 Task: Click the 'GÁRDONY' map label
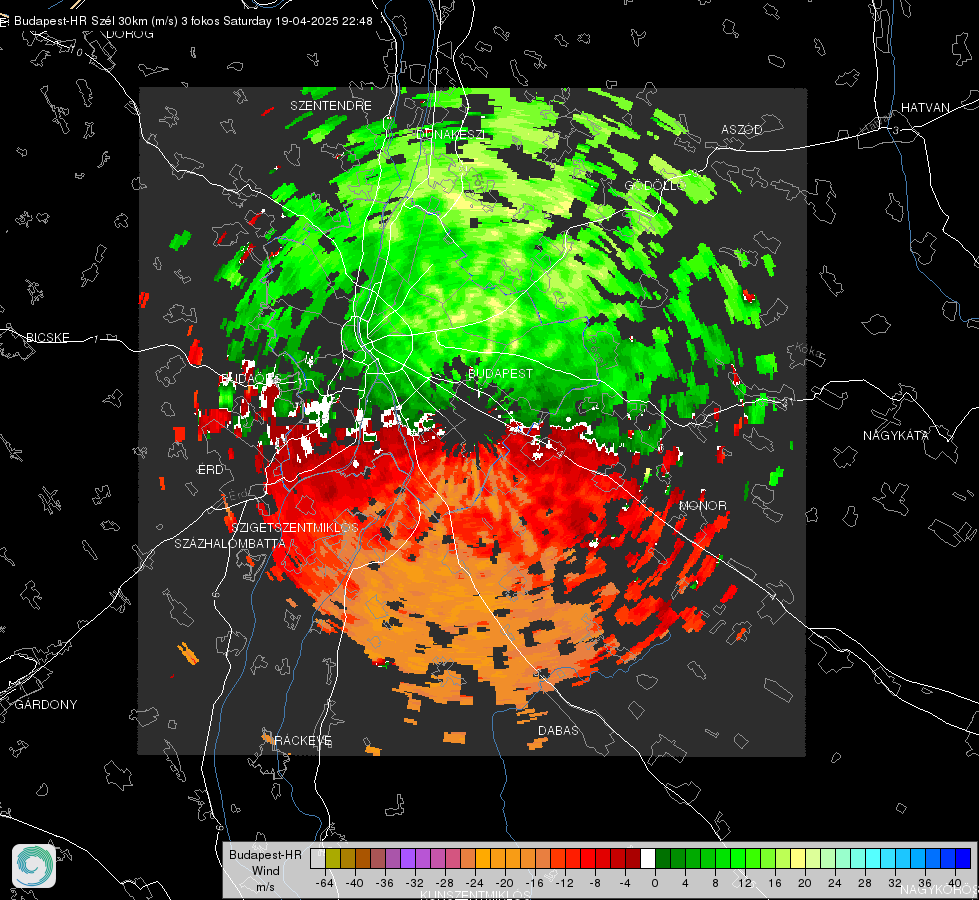coord(46,705)
